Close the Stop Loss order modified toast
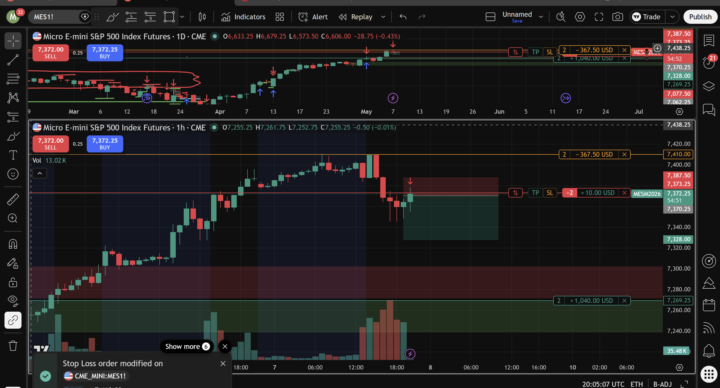 (223, 363)
